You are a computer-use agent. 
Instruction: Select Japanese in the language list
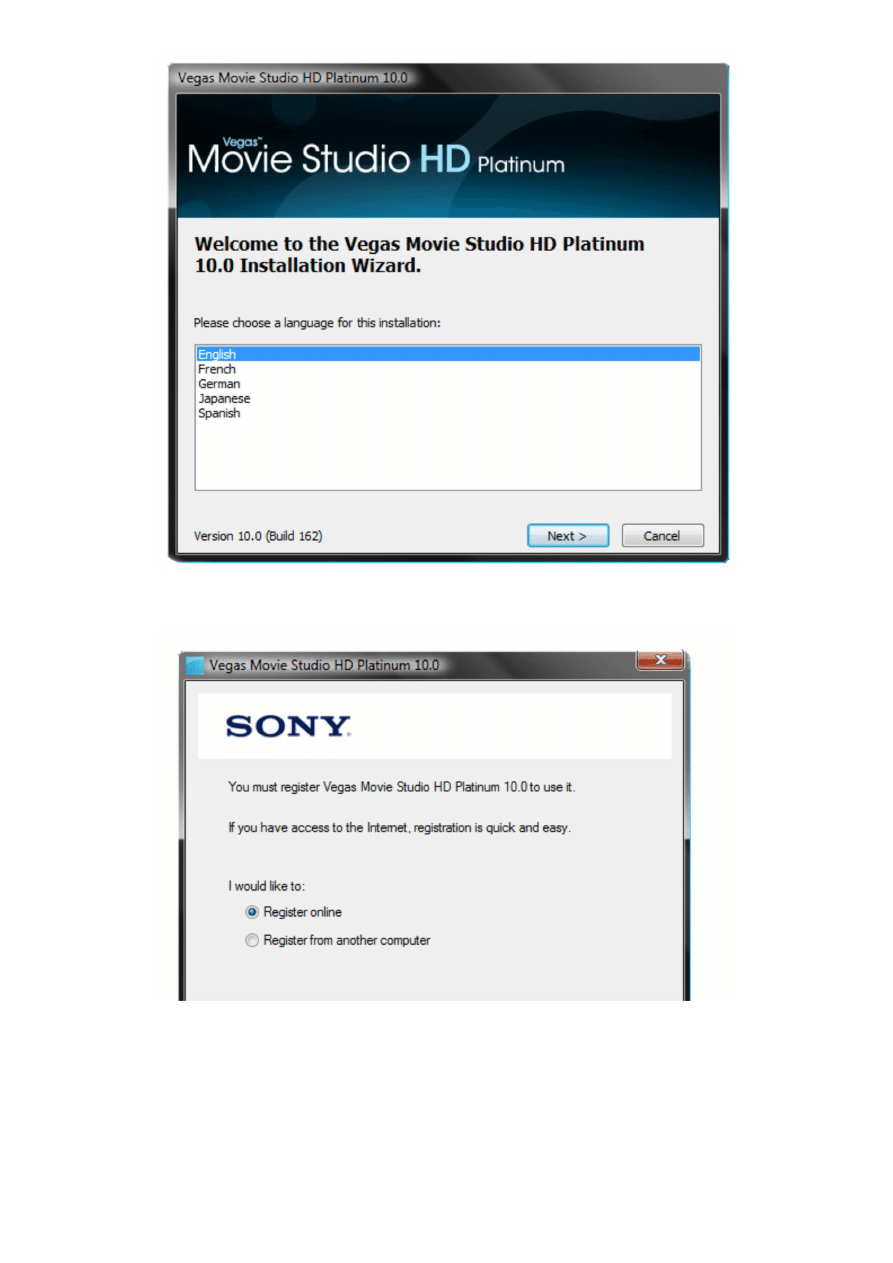(224, 398)
